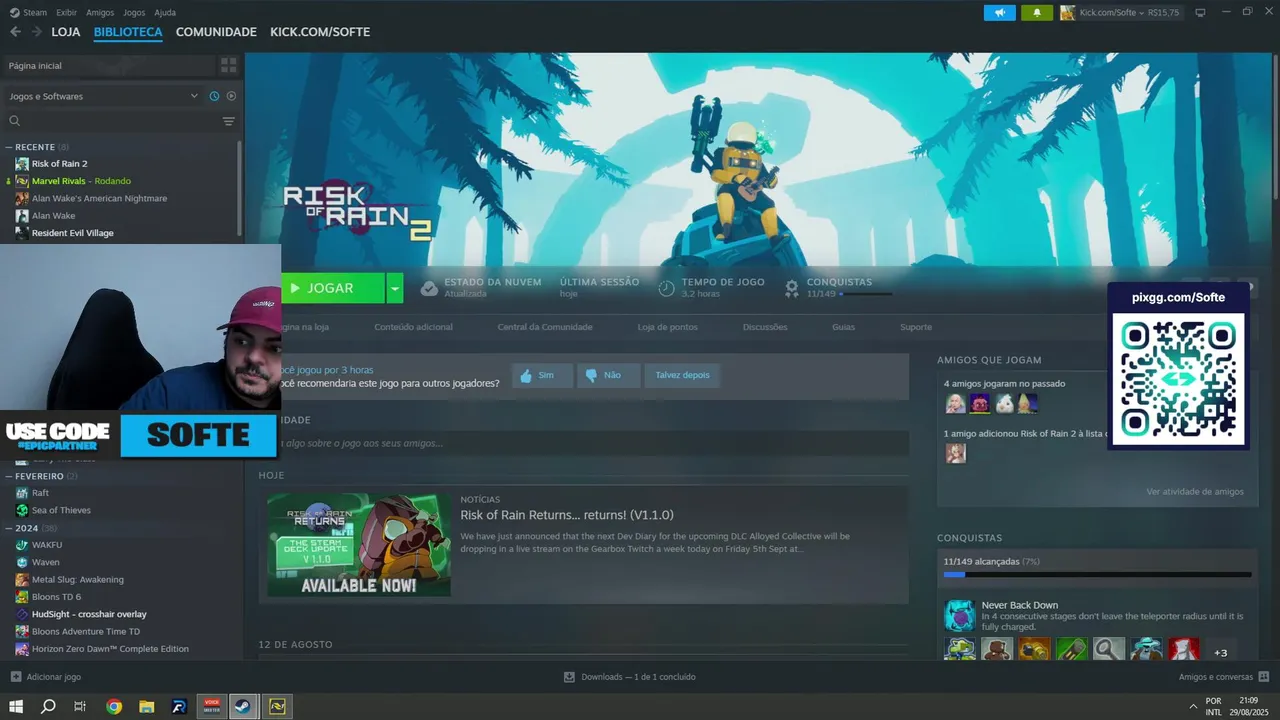Click the Never Back Down achievement icon
This screenshot has height=720, width=1280.
tap(960, 615)
